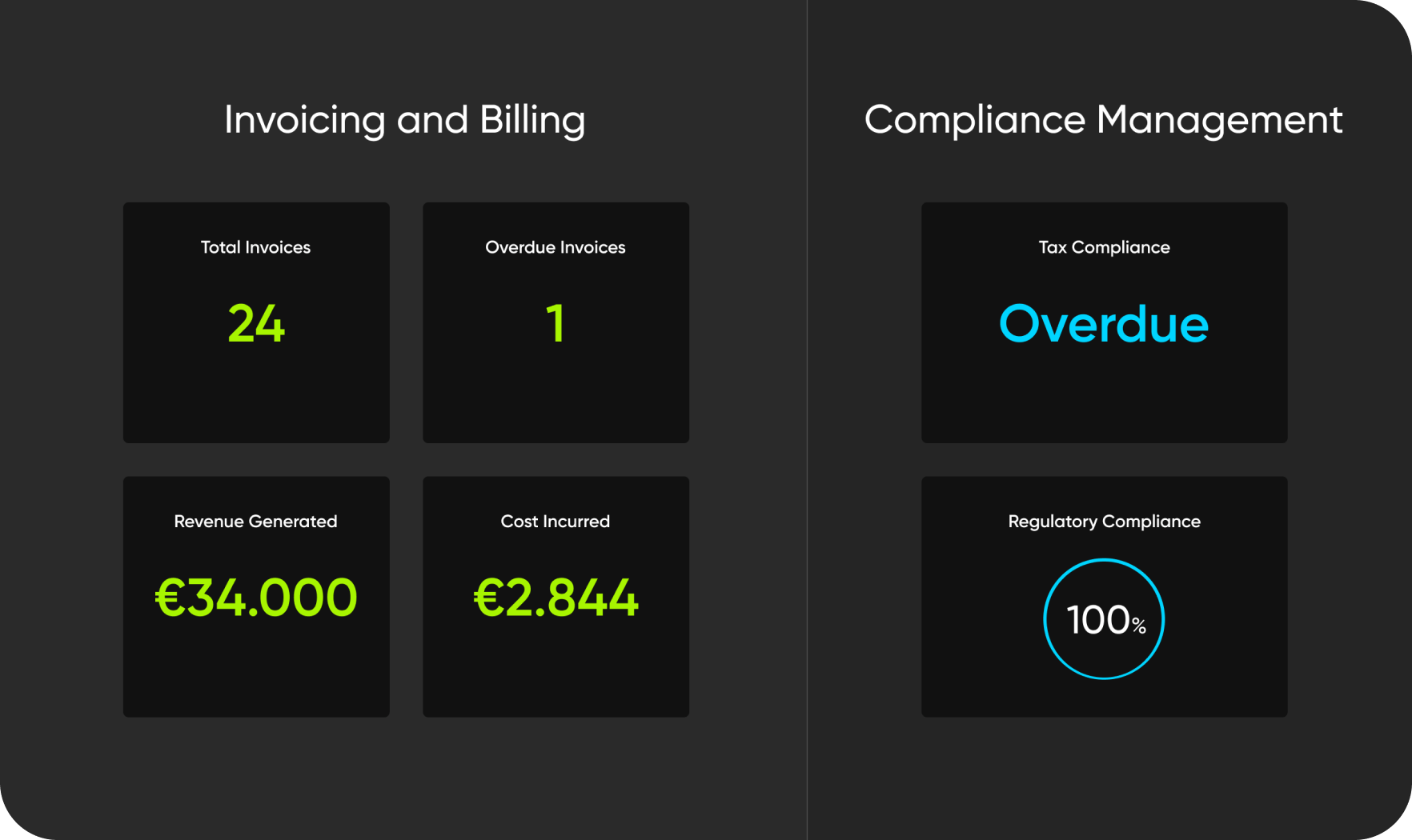This screenshot has height=840, width=1412.
Task: Select the Revenue Generated label
Action: pyautogui.click(x=255, y=522)
